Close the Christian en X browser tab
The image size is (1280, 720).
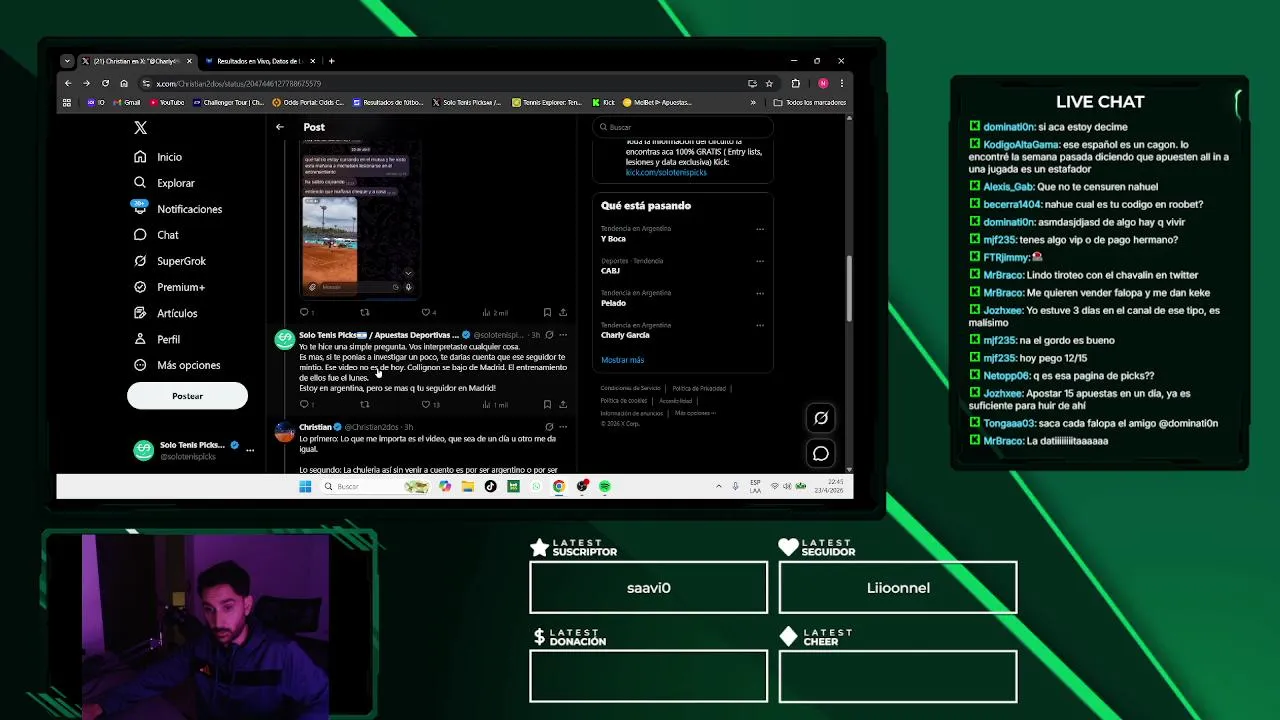click(x=189, y=61)
